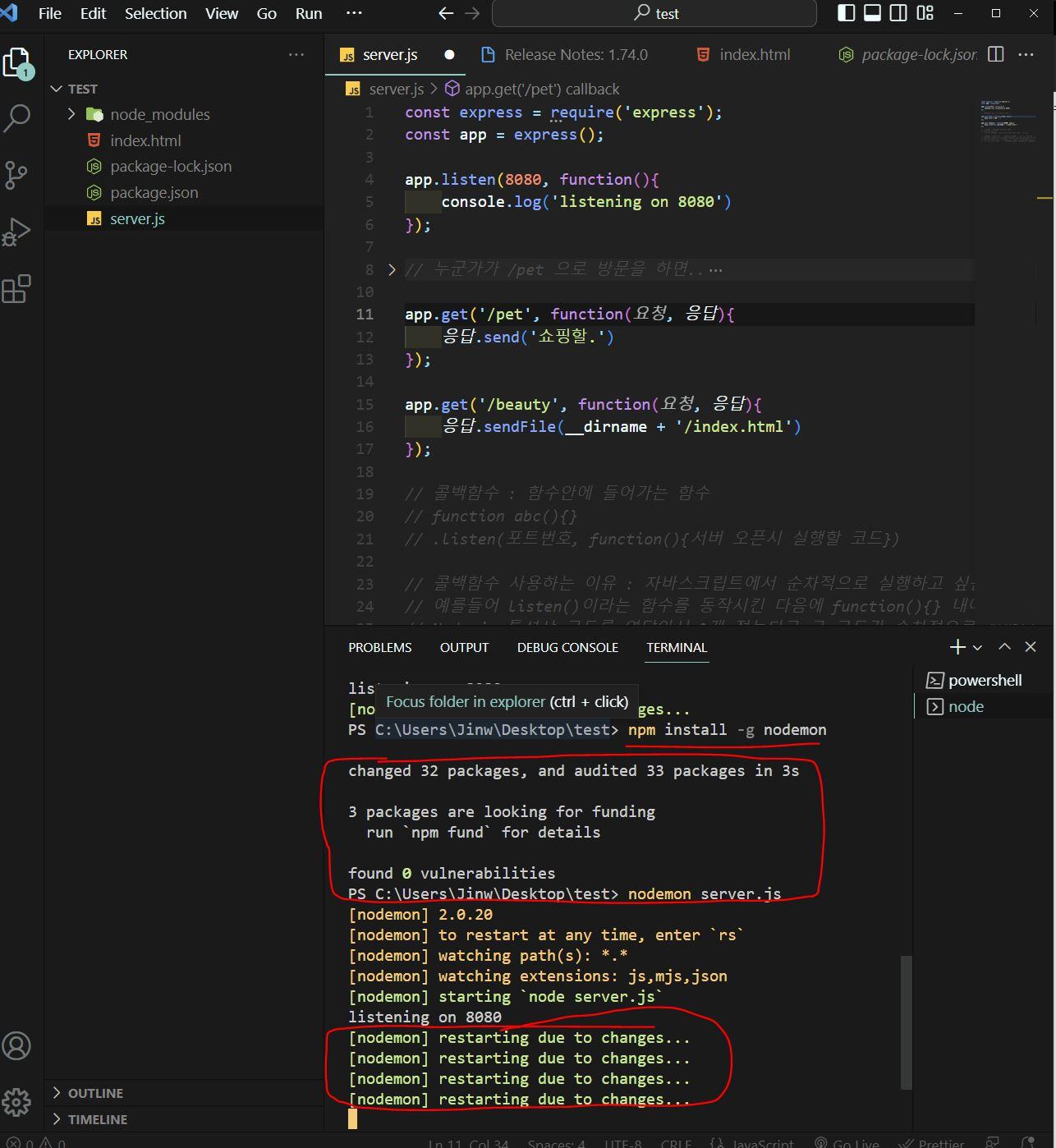
Task: Open the customize layout icon
Action: point(925,13)
